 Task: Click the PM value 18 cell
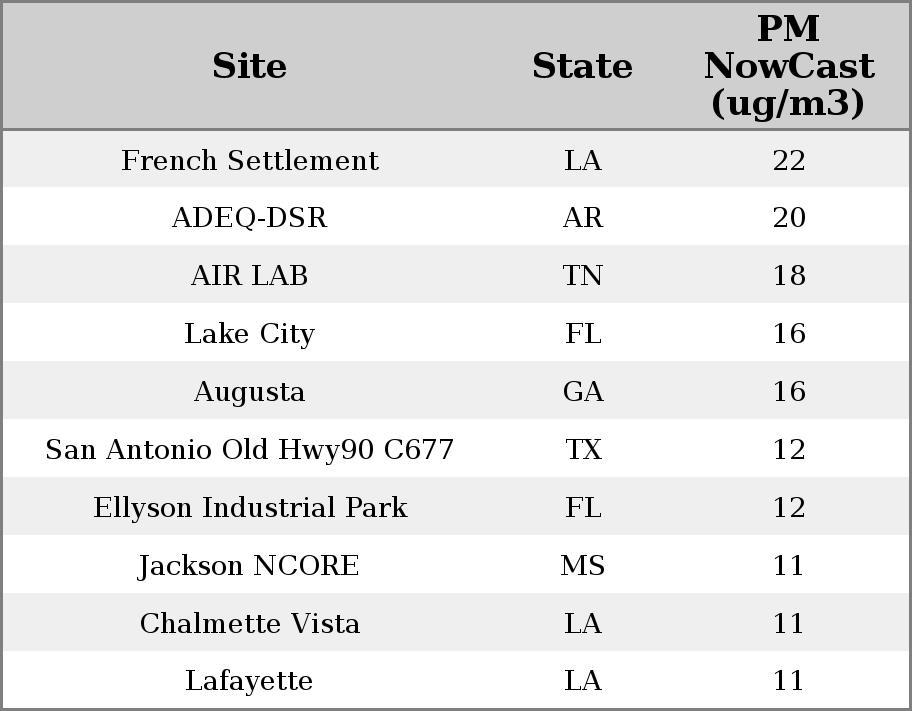[789, 276]
